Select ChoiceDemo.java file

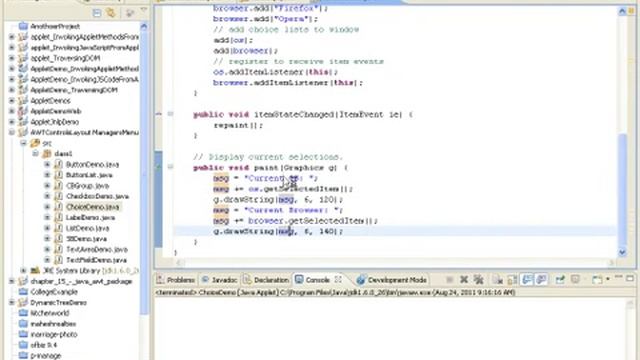(93, 207)
